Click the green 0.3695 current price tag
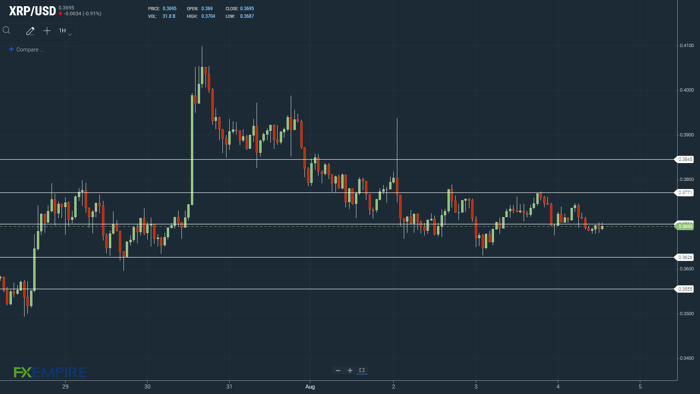The height and width of the screenshot is (394, 700). coord(685,226)
